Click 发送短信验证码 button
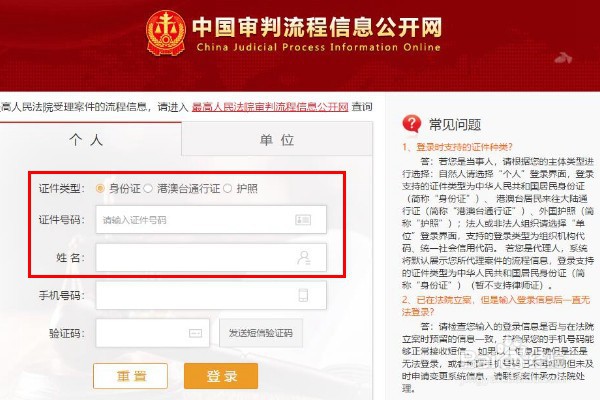600x400 pixels. (261, 333)
